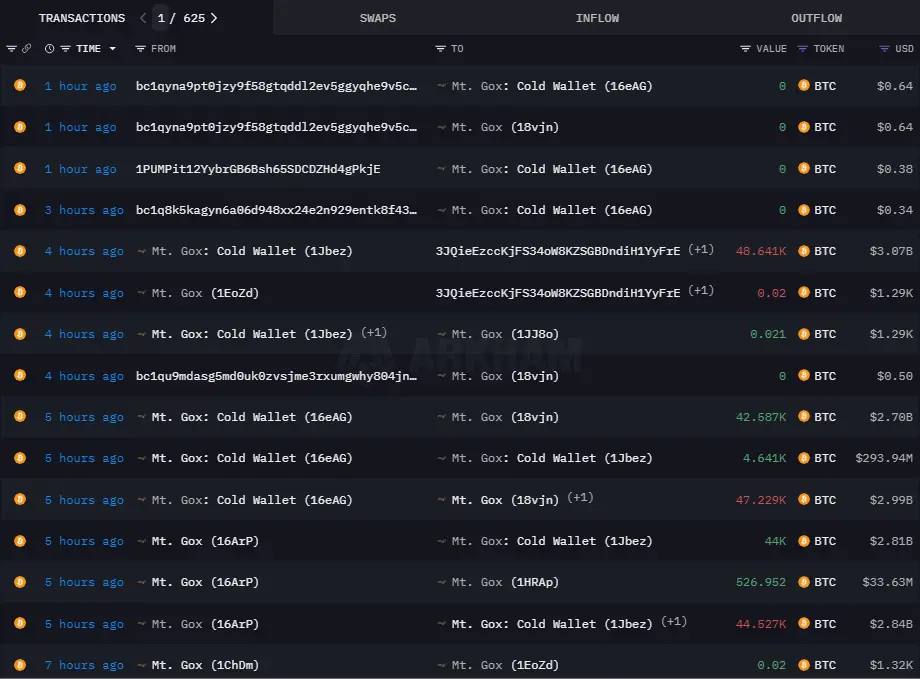Click Bitcoin icon in first transaction row
The width and height of the screenshot is (920, 679).
pos(19,86)
